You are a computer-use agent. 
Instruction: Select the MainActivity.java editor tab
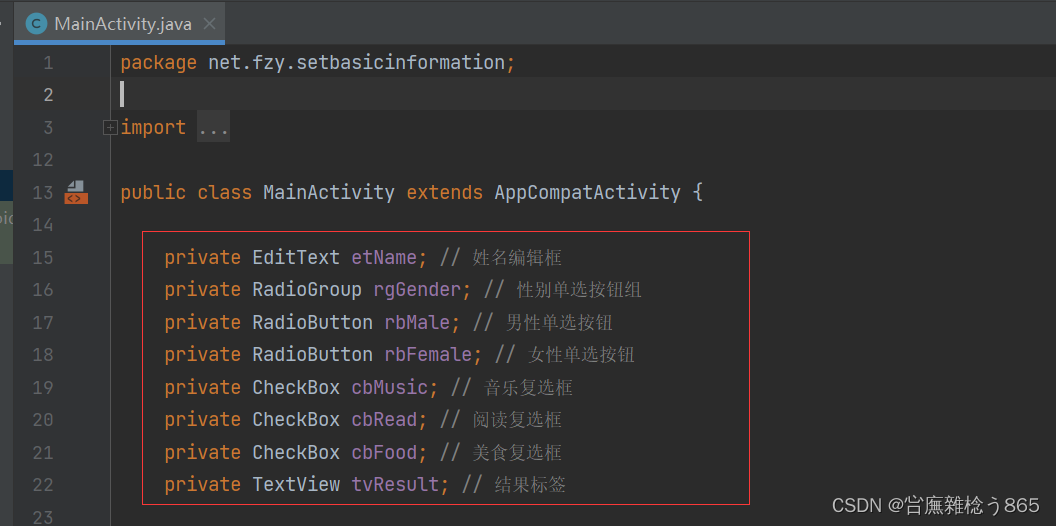(x=119, y=24)
